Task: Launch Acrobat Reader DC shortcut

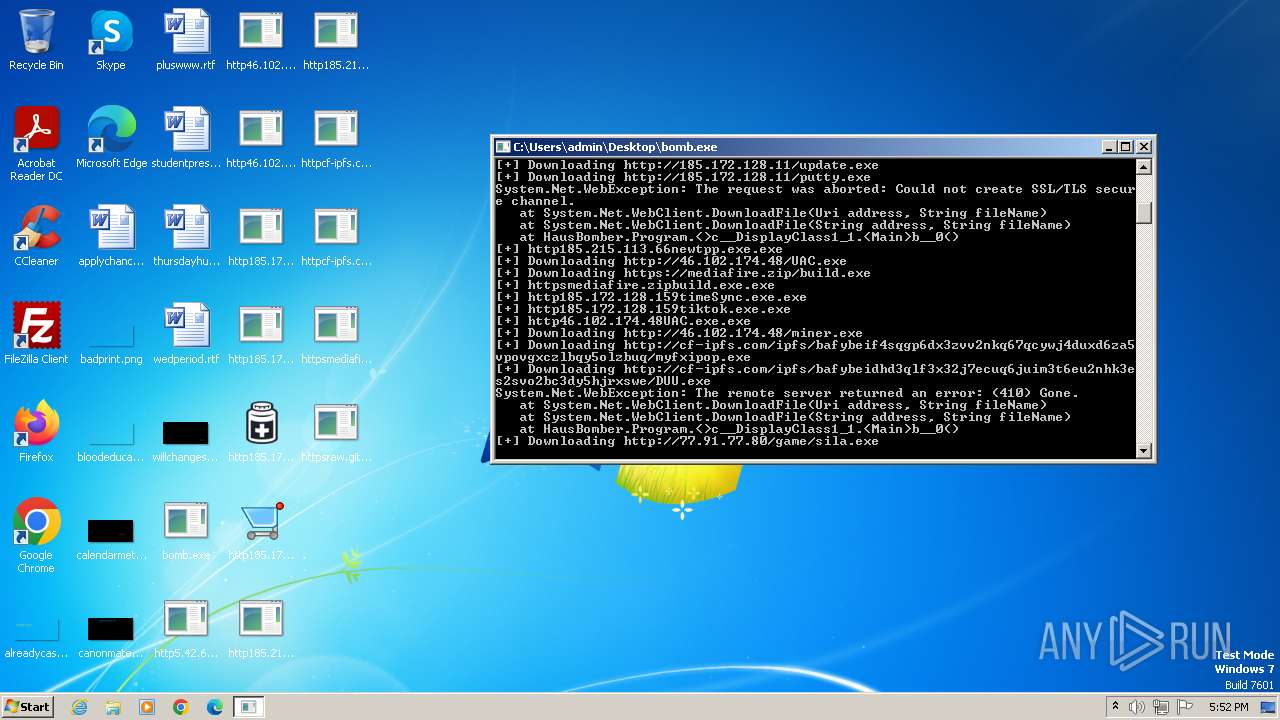Action: pyautogui.click(x=36, y=145)
